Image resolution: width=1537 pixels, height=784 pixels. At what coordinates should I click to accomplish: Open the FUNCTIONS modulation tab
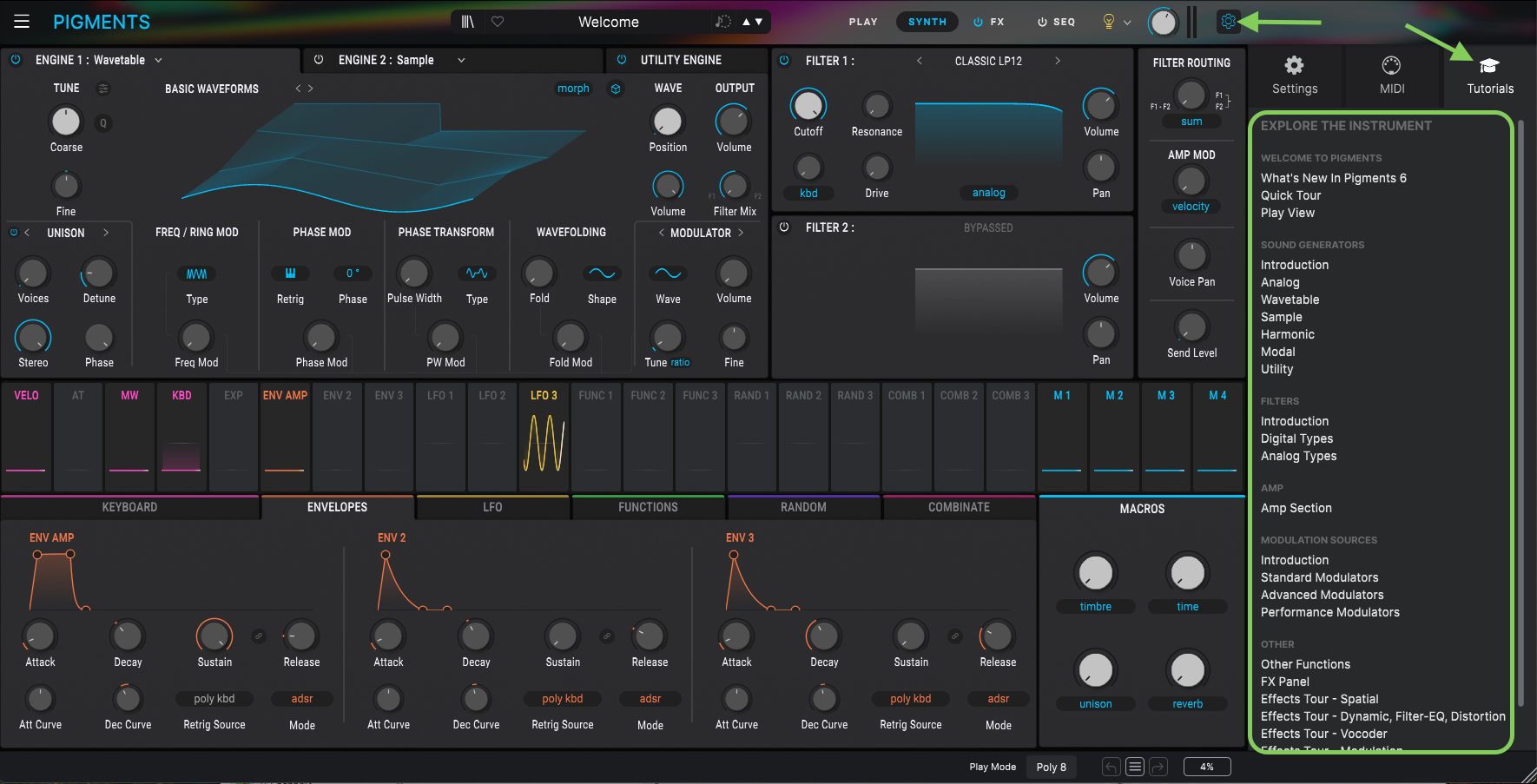click(x=648, y=507)
